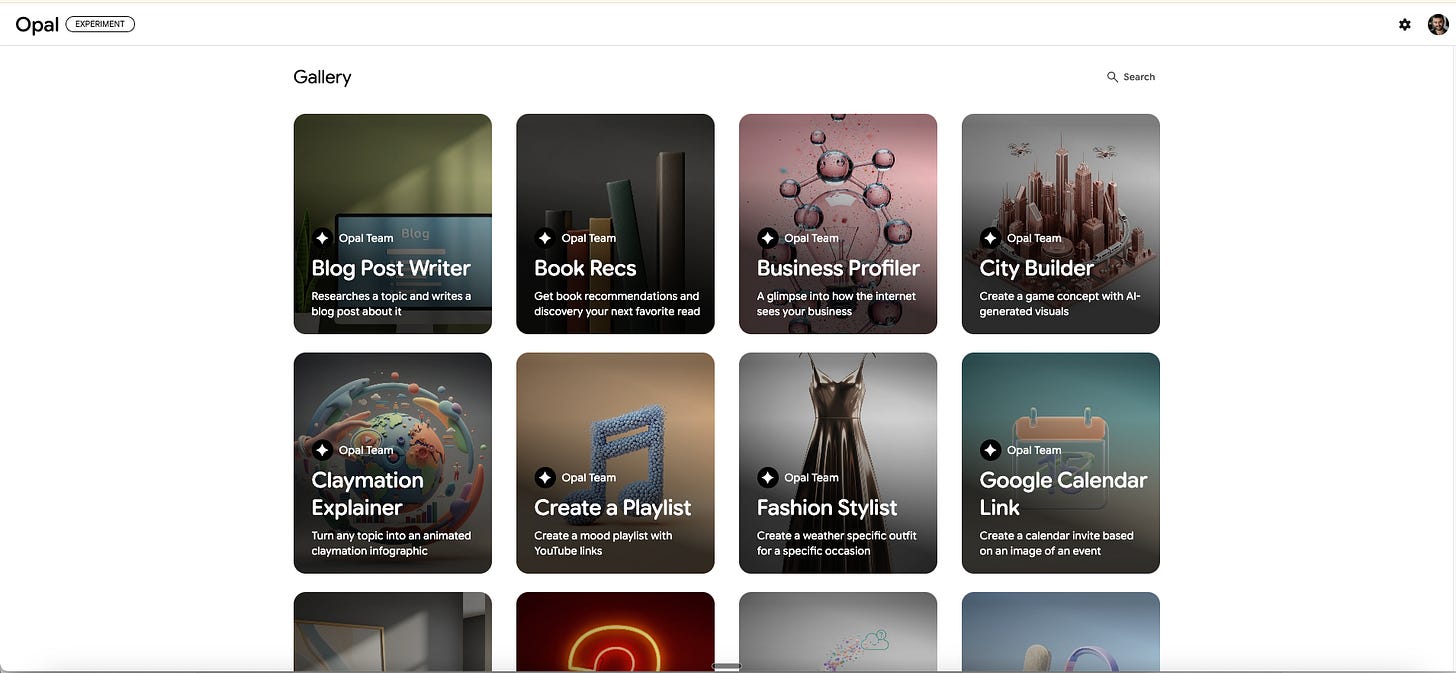Viewport: 1456px width, 673px height.
Task: Click 'Create a game concept' description text
Action: click(1060, 304)
